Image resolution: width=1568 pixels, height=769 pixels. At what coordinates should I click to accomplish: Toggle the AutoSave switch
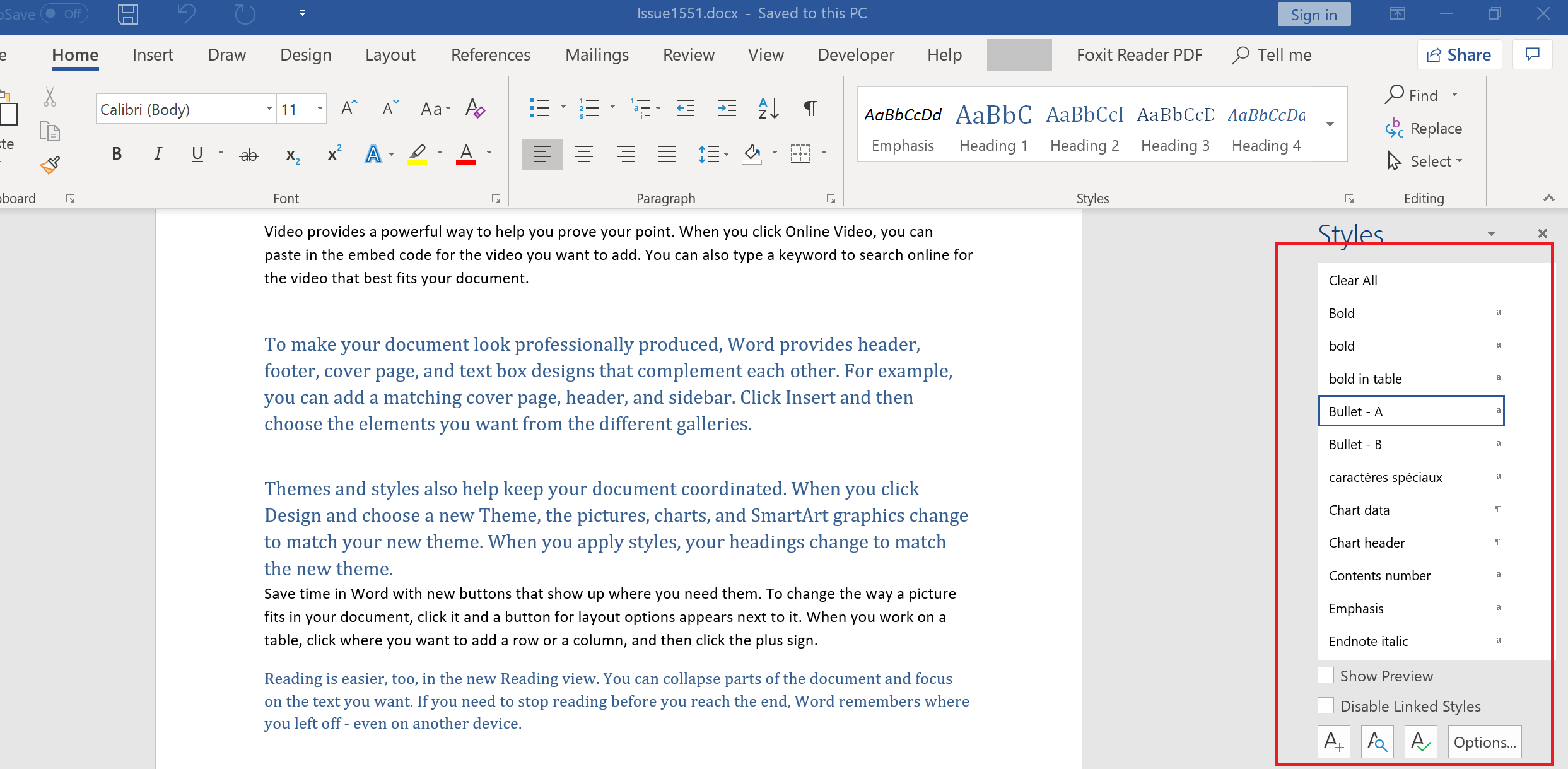pos(63,13)
